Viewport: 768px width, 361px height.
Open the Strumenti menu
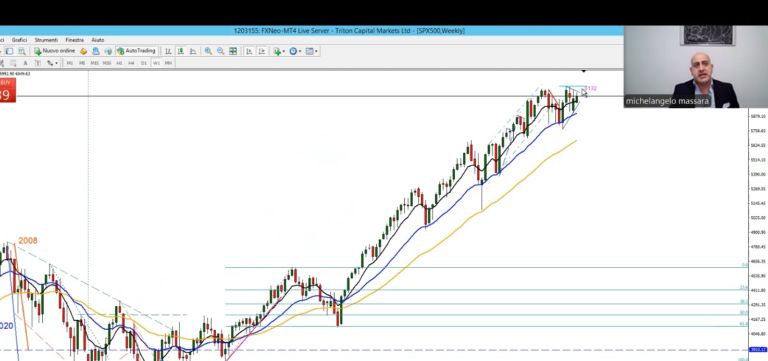pyautogui.click(x=46, y=40)
